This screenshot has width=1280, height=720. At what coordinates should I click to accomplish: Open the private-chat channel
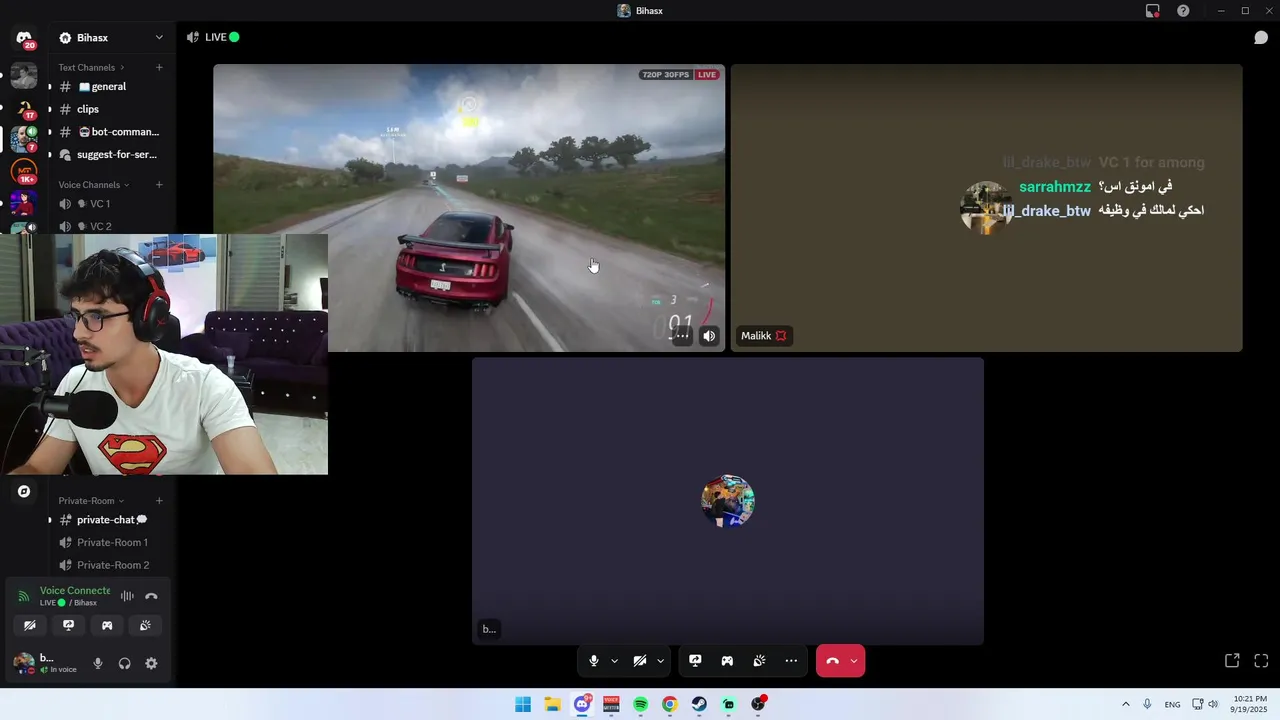click(110, 520)
